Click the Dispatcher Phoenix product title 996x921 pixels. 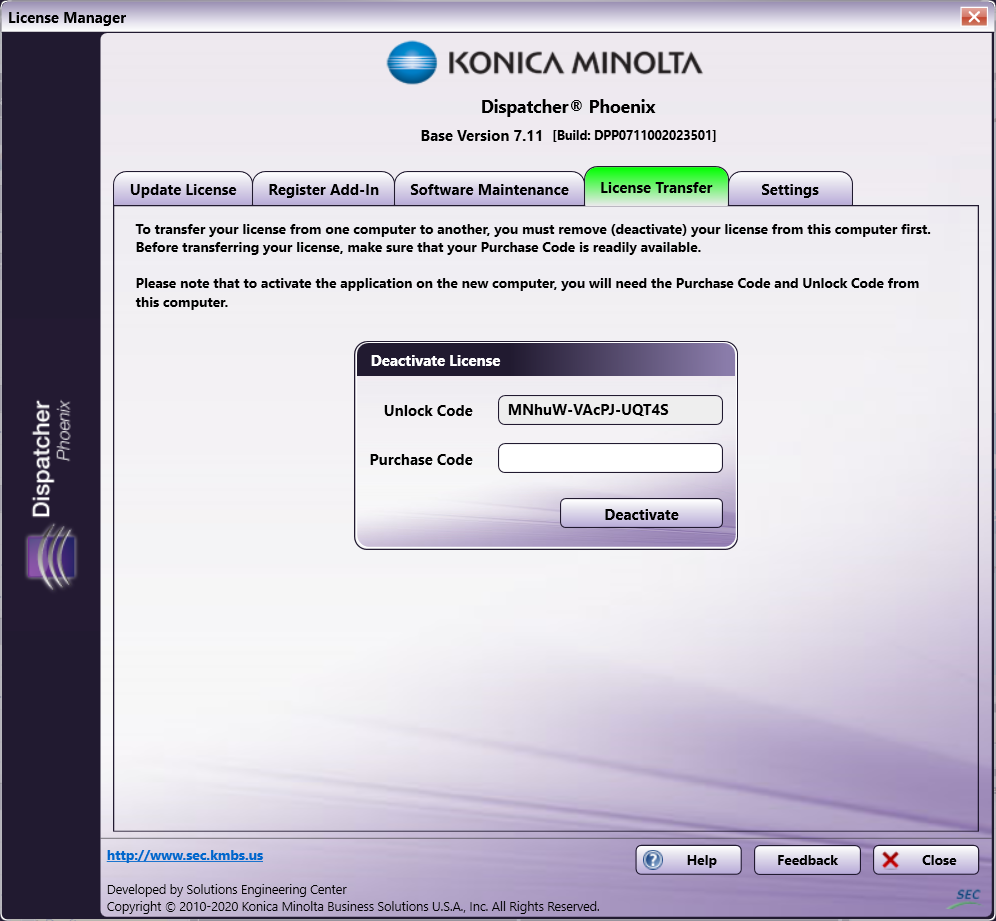568,107
